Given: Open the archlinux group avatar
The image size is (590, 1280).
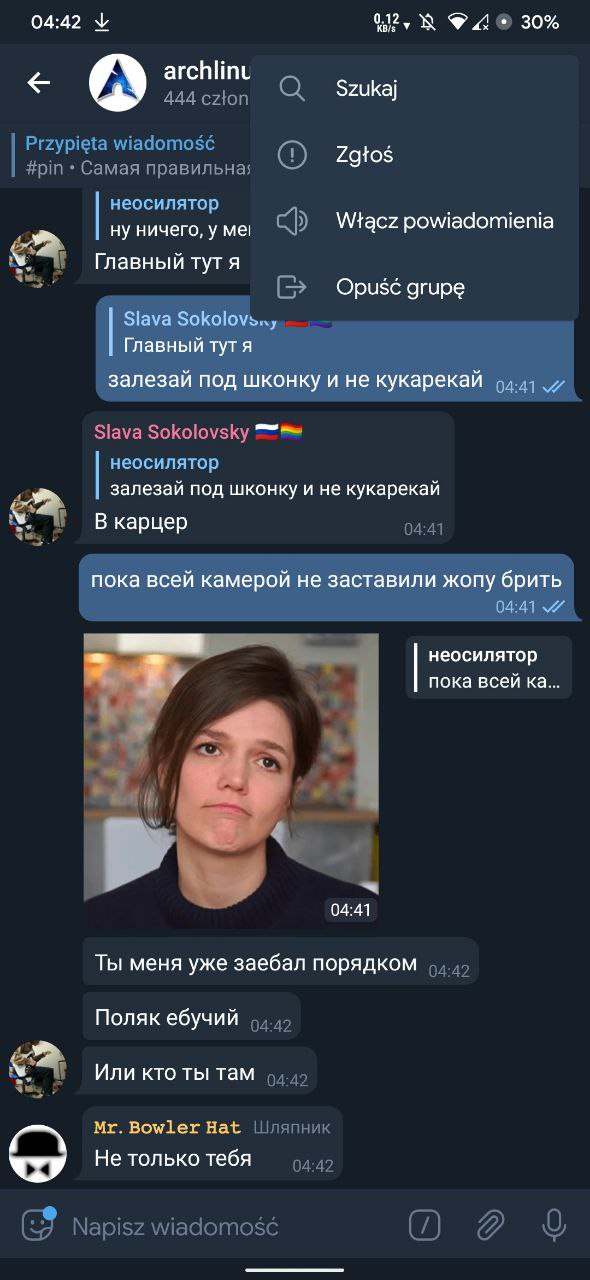Looking at the screenshot, I should (x=118, y=83).
